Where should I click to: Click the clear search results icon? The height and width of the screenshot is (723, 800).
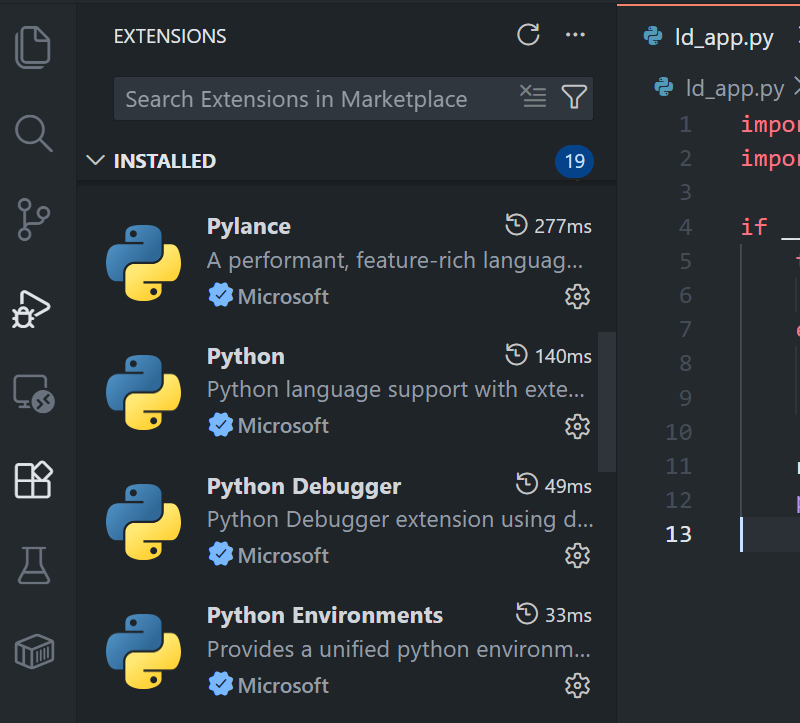tap(533, 98)
